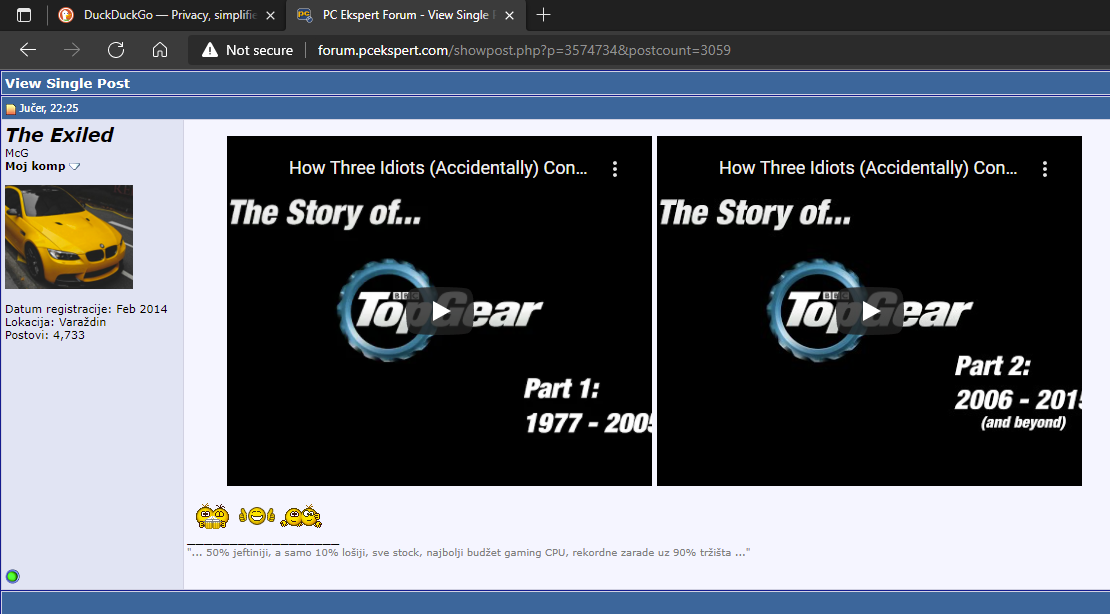1110x614 pixels.
Task: Click the 'Datum registracije: Feb 2014' text
Action: point(86,309)
